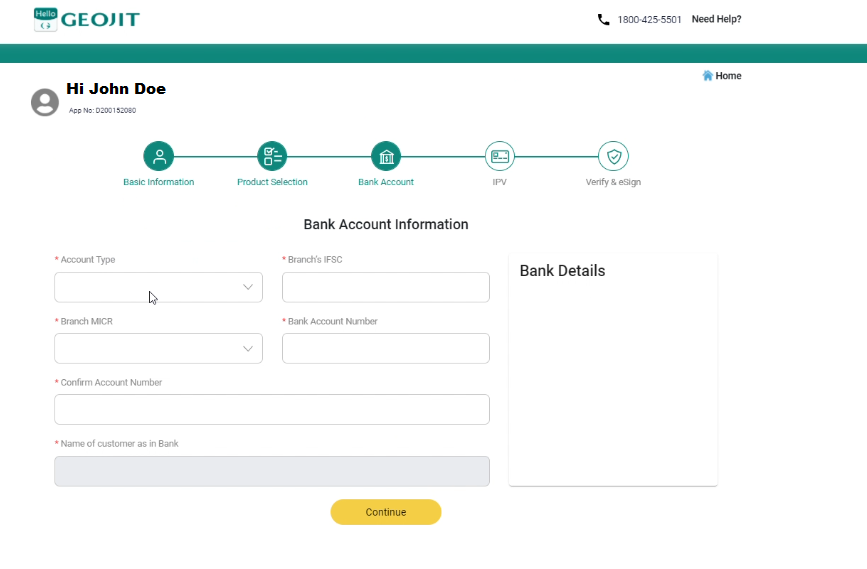This screenshot has height=569, width=867.
Task: Go to Home link text
Action: (728, 76)
